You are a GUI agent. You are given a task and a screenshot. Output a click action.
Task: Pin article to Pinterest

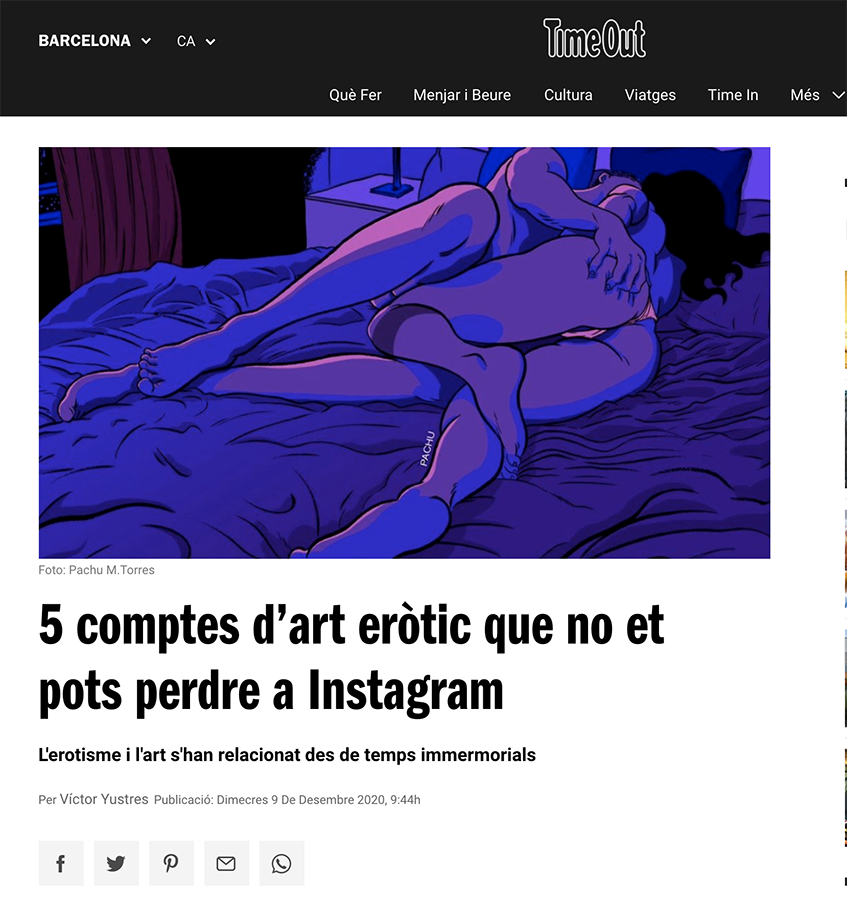point(171,863)
